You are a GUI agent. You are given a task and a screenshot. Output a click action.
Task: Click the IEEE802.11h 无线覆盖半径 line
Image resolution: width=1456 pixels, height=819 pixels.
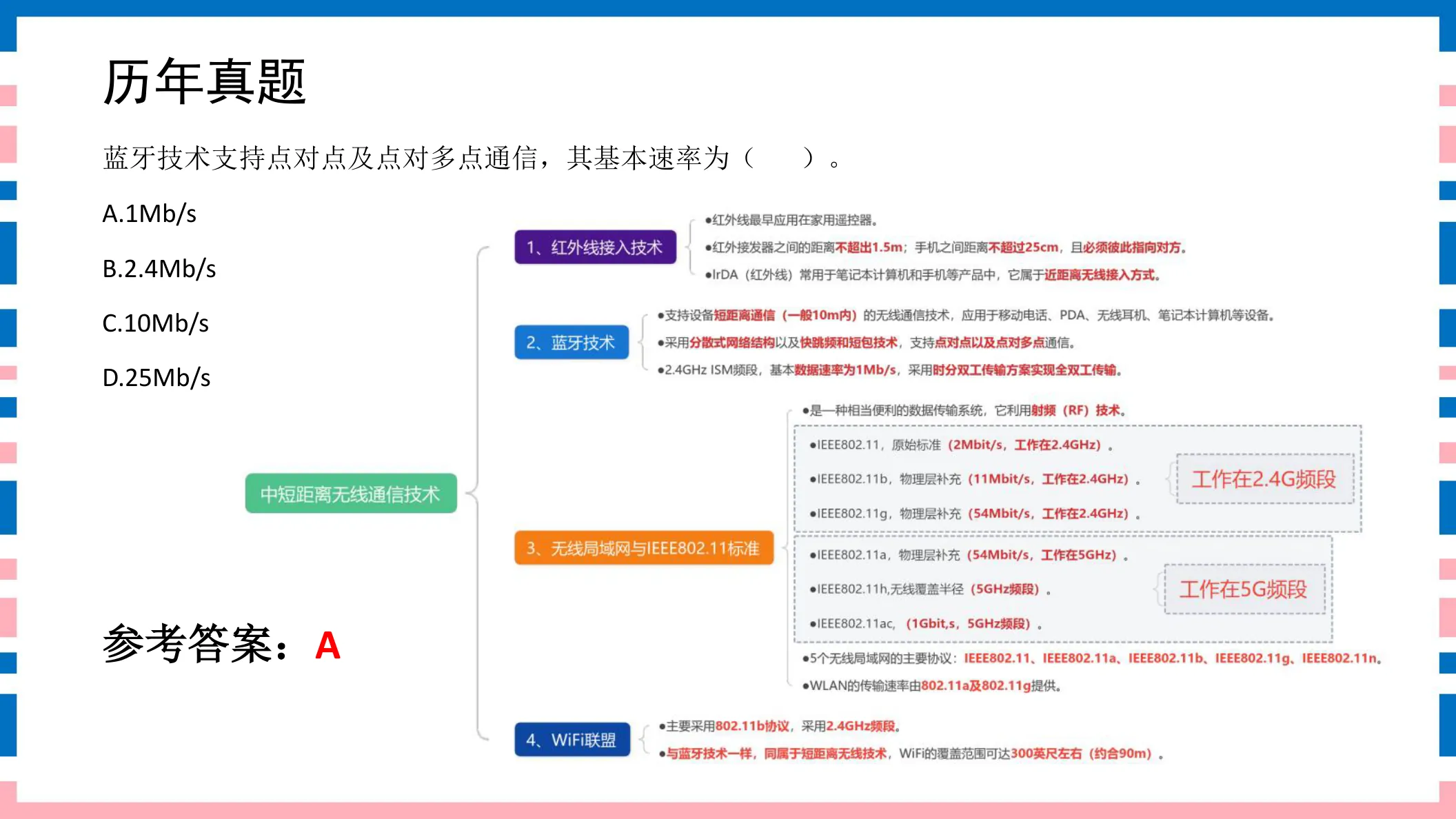[x=930, y=589]
